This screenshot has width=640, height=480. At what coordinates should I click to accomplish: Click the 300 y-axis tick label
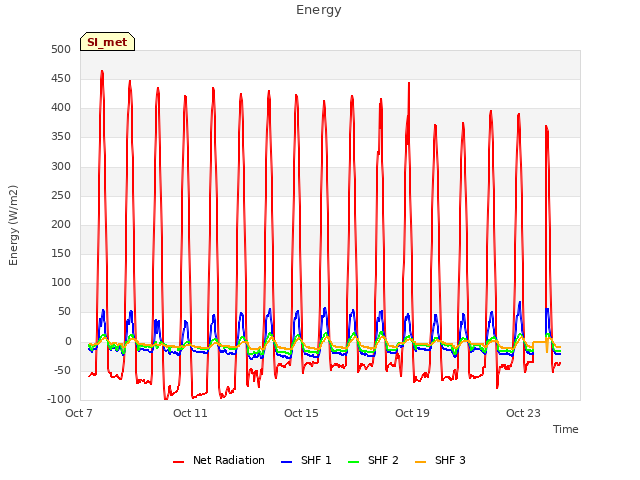point(61,167)
